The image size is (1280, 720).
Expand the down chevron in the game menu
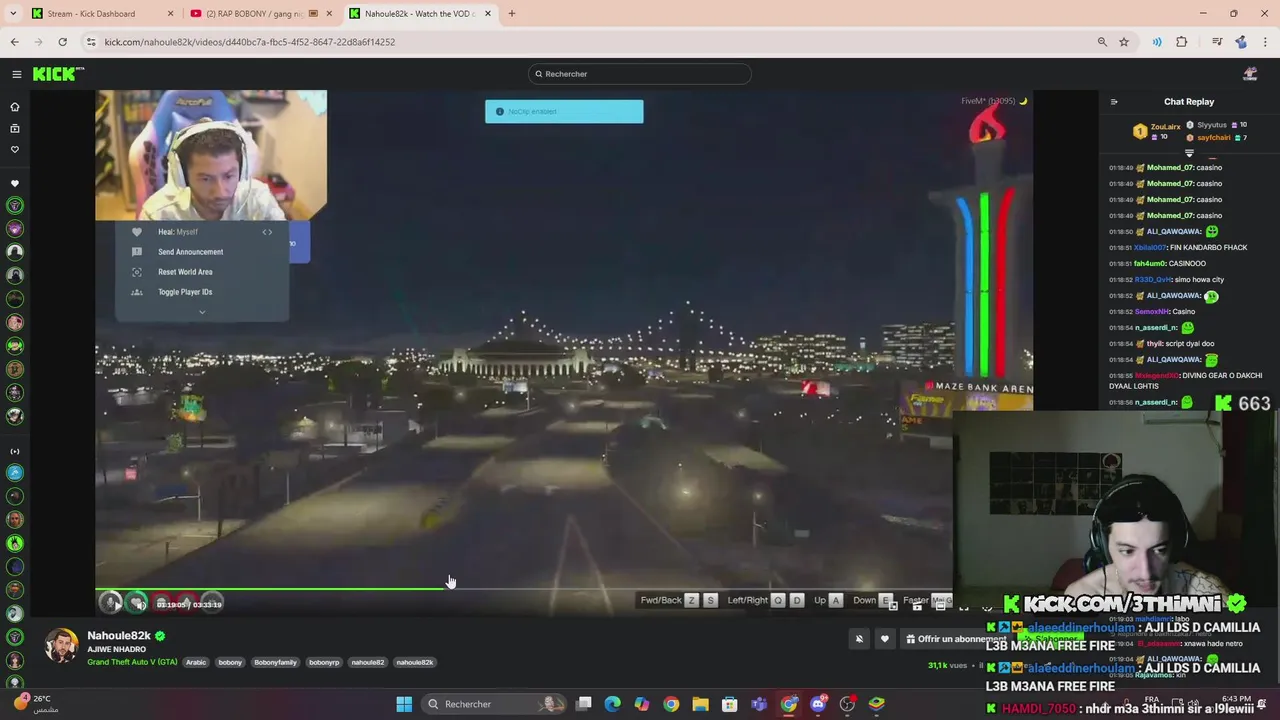point(202,312)
